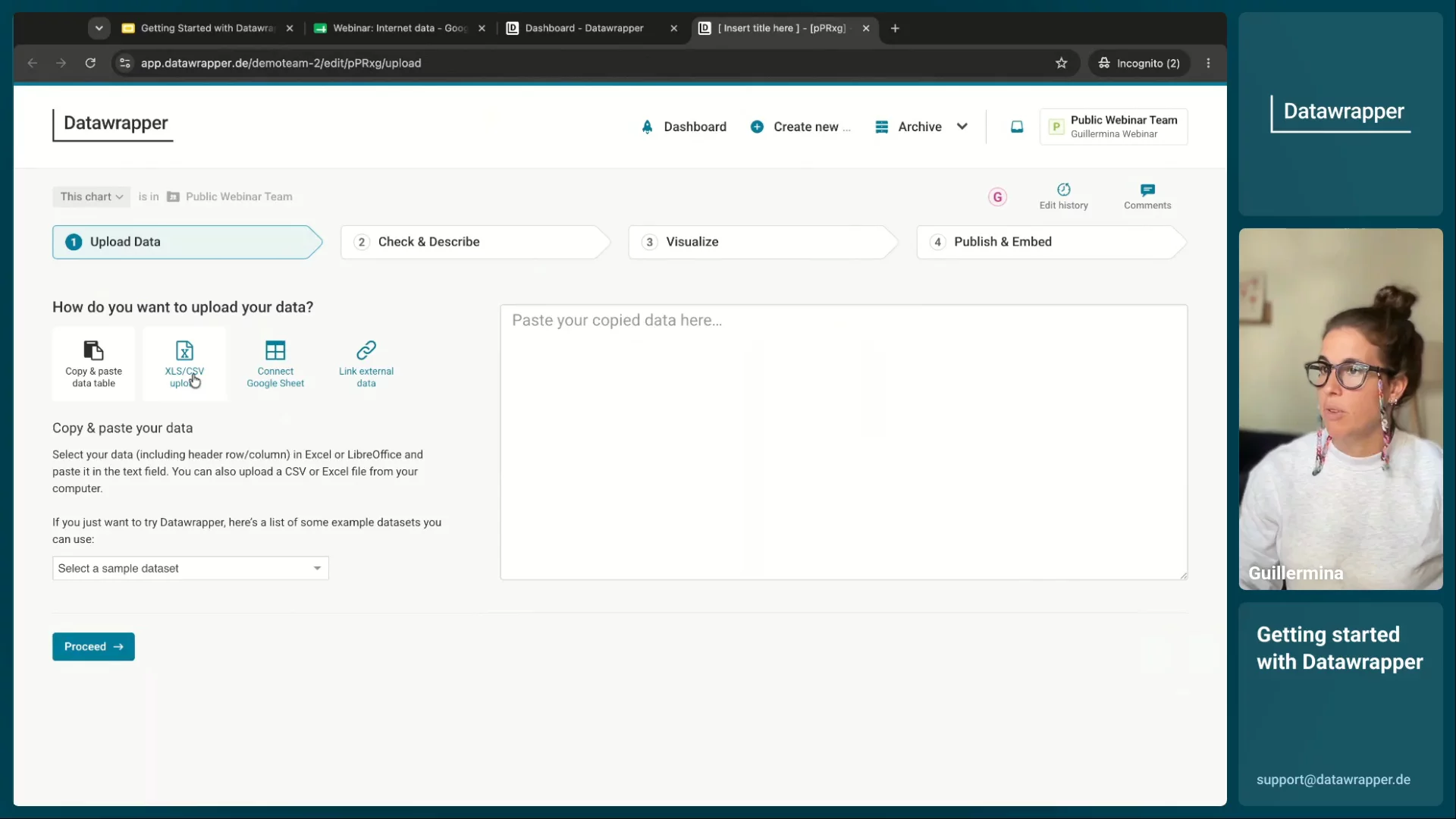The image size is (1456, 819).
Task: Close the Webinar: Internet data tab
Action: point(482,28)
